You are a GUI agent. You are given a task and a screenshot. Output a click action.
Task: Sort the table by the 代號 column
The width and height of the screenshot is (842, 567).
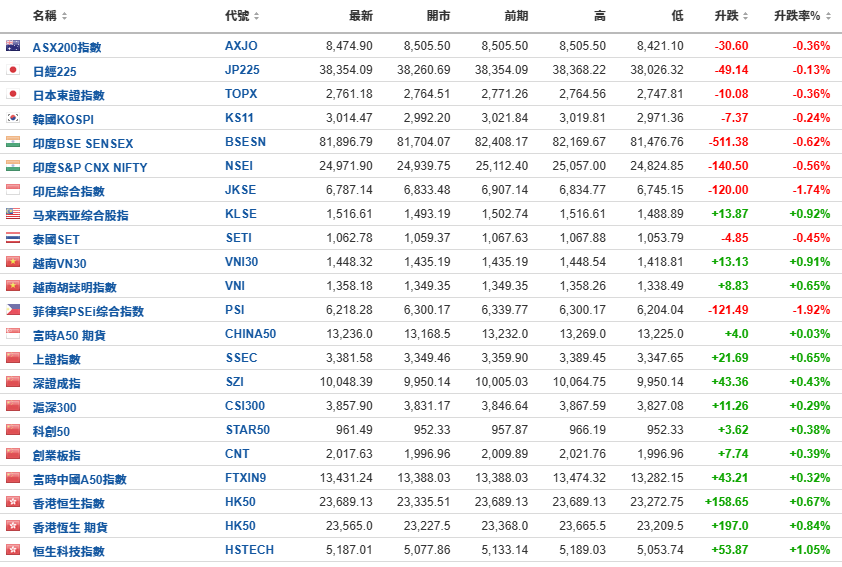coord(242,16)
